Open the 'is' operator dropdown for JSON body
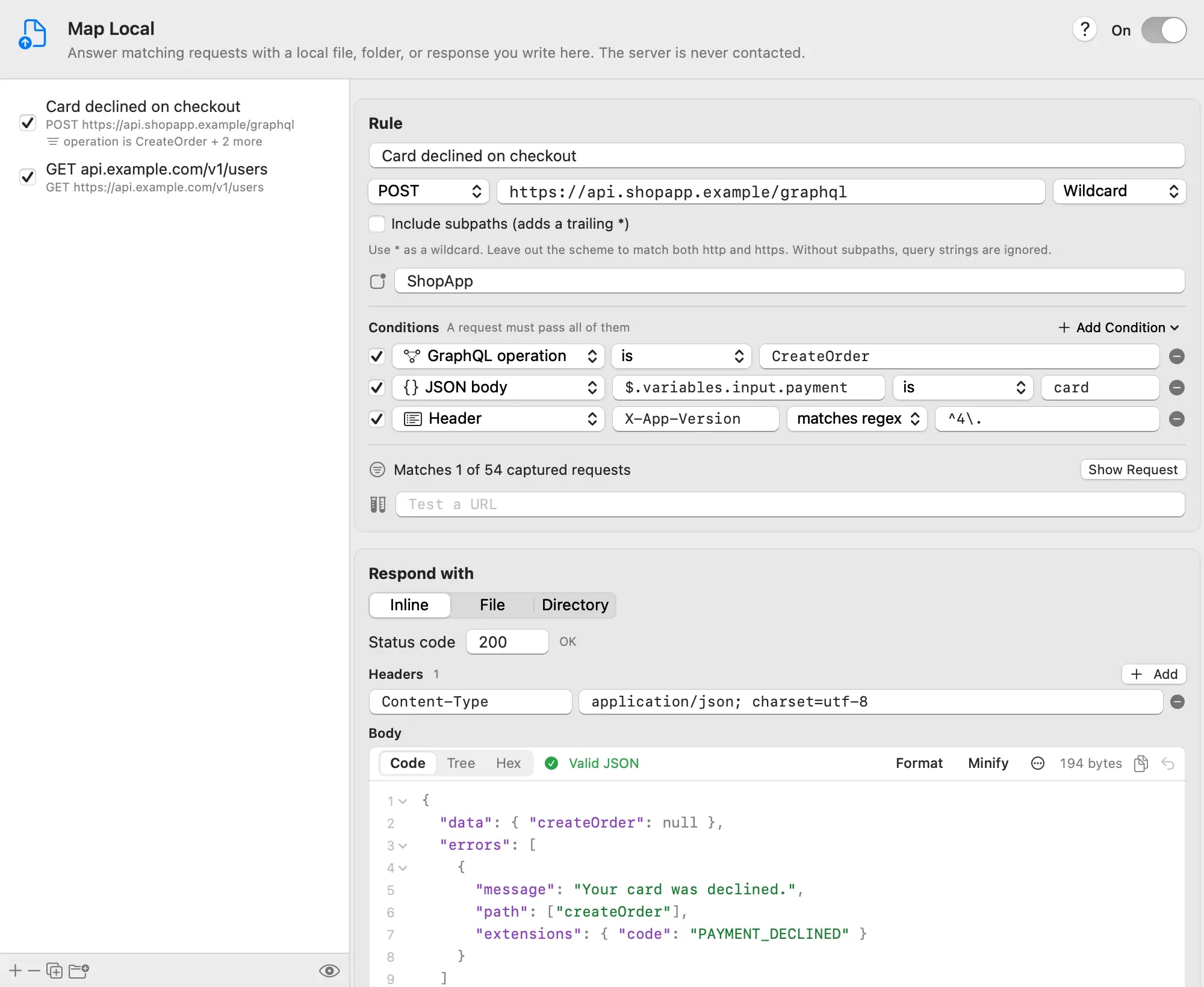 click(x=963, y=388)
